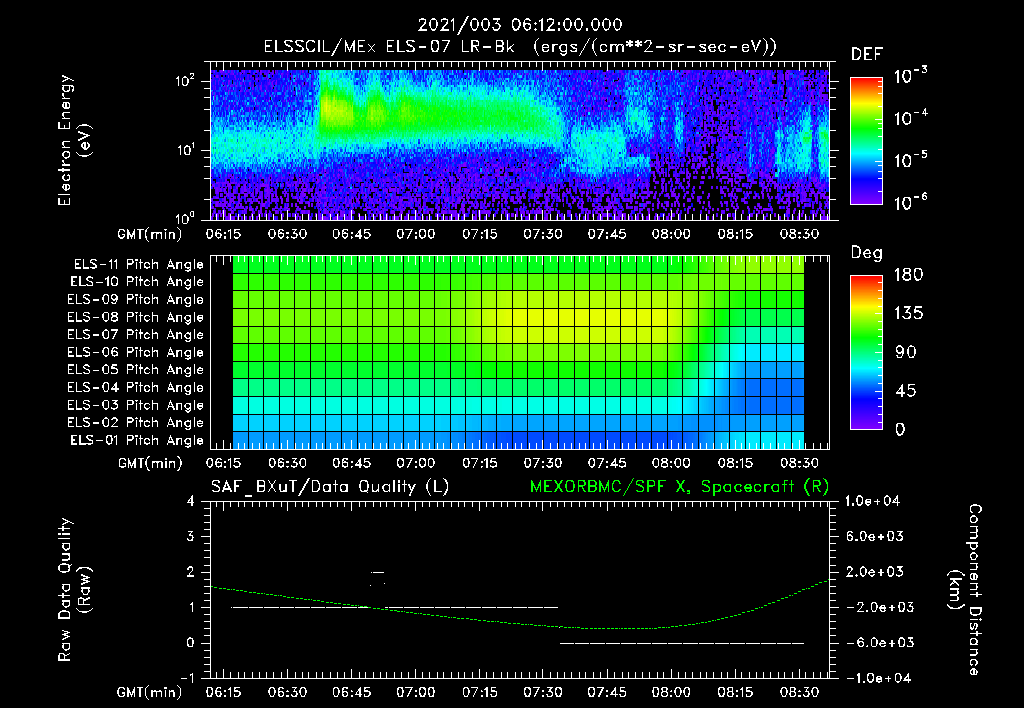The width and height of the screenshot is (1024, 708).
Task: Click the 10^-6 DEF scale label
Action: (910, 202)
